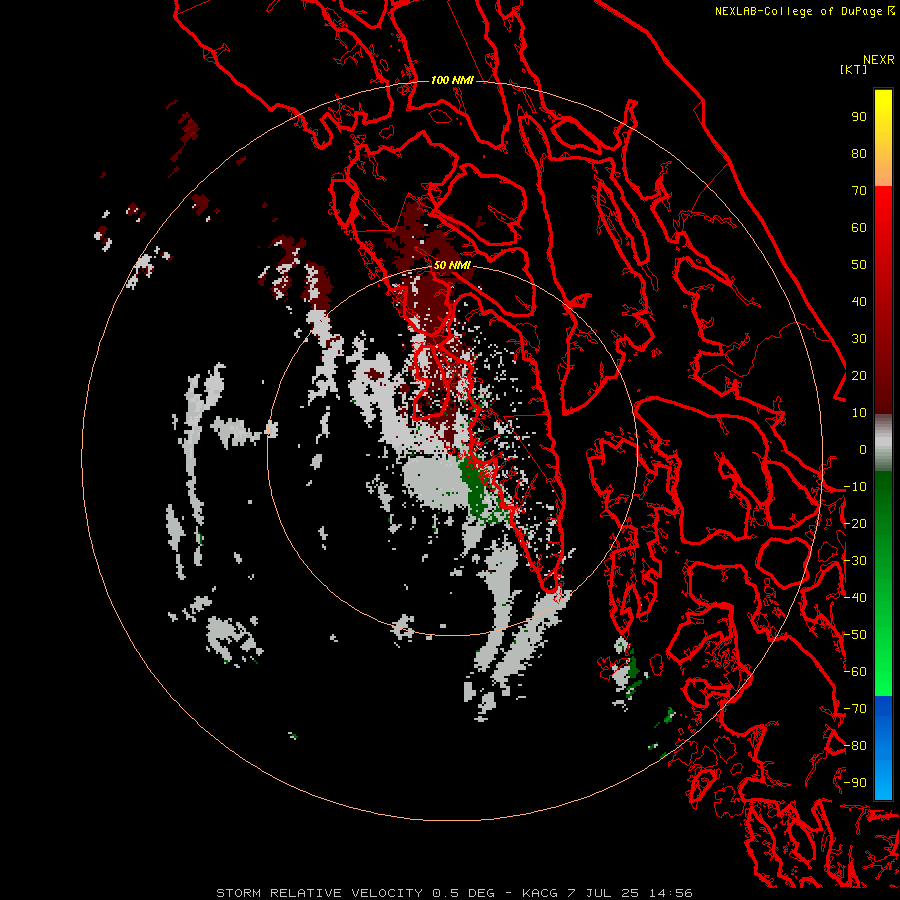The height and width of the screenshot is (900, 900).
Task: Click the -80 value on velocity scale
Action: [x=855, y=746]
